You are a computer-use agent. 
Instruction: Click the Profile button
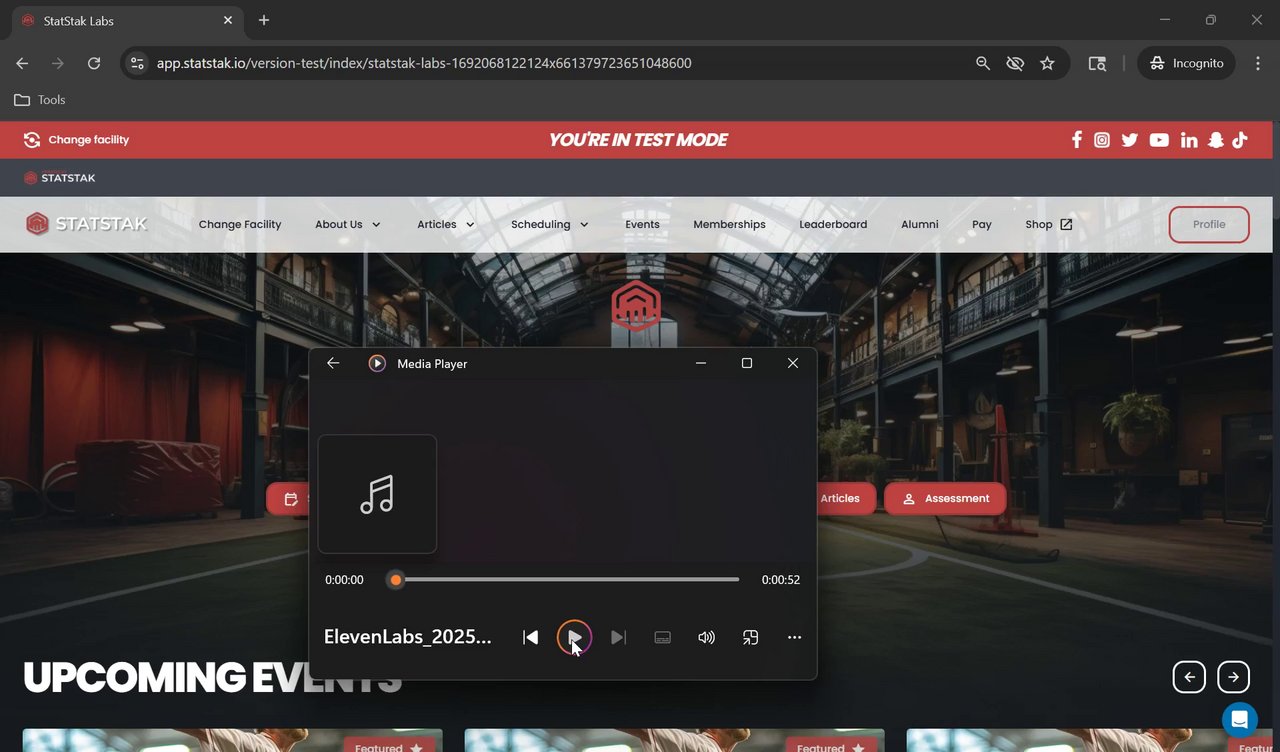pos(1209,224)
